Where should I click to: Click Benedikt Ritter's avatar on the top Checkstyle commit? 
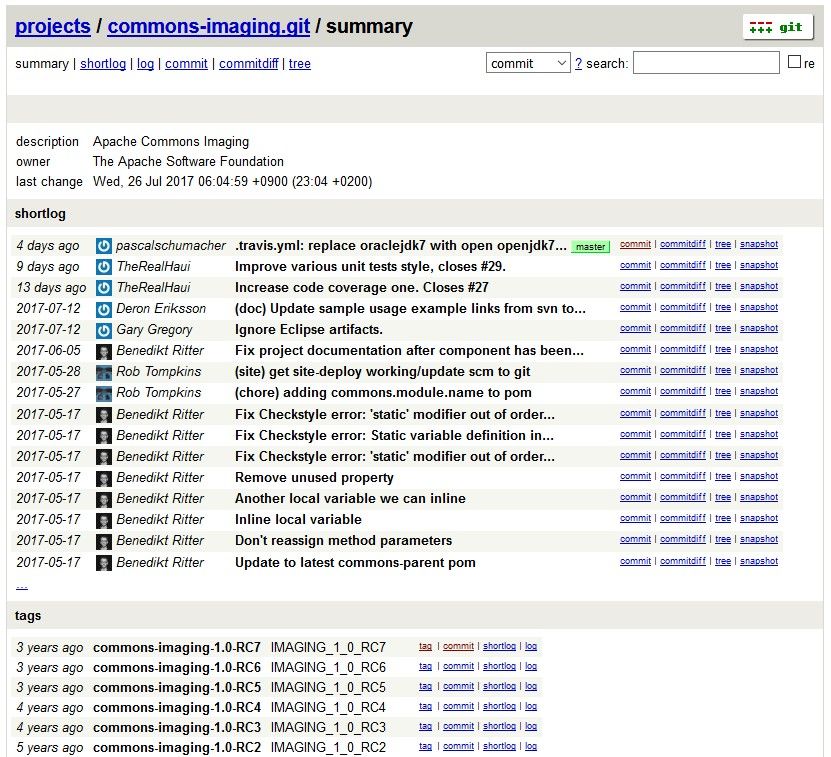point(104,413)
